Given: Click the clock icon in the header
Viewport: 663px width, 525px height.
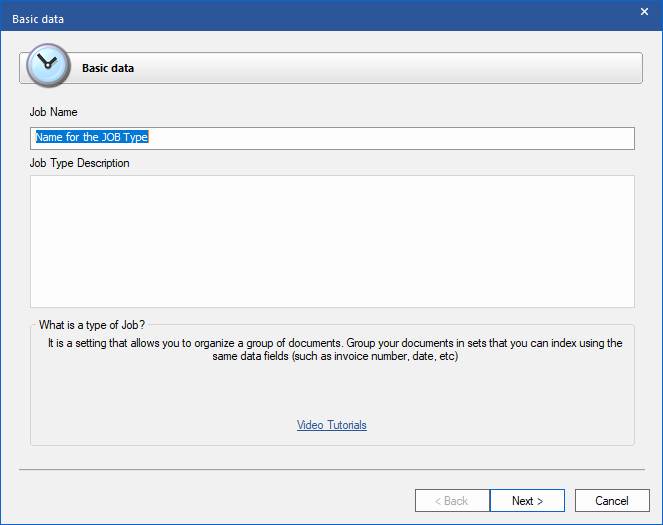Looking at the screenshot, I should [x=47, y=66].
